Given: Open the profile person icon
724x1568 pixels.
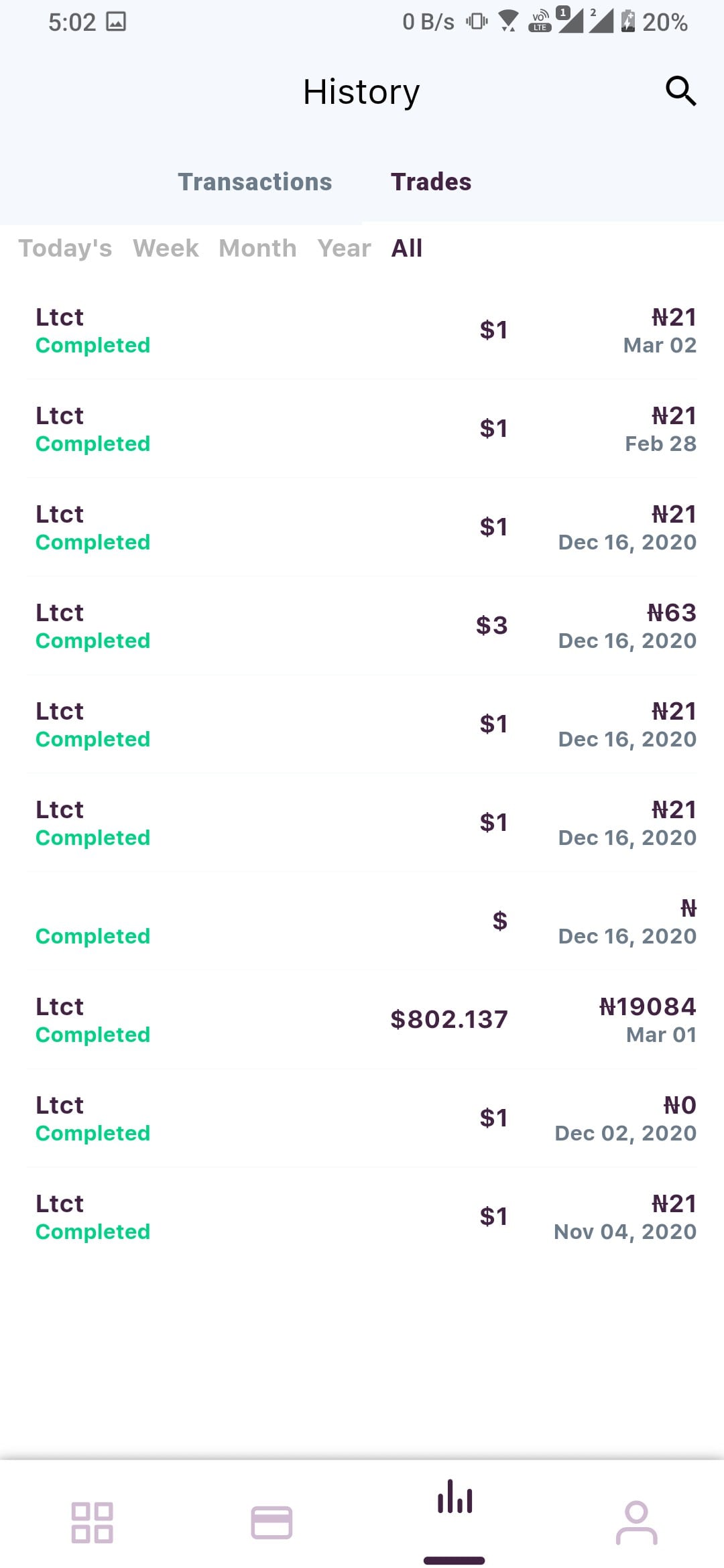Looking at the screenshot, I should tap(636, 1522).
